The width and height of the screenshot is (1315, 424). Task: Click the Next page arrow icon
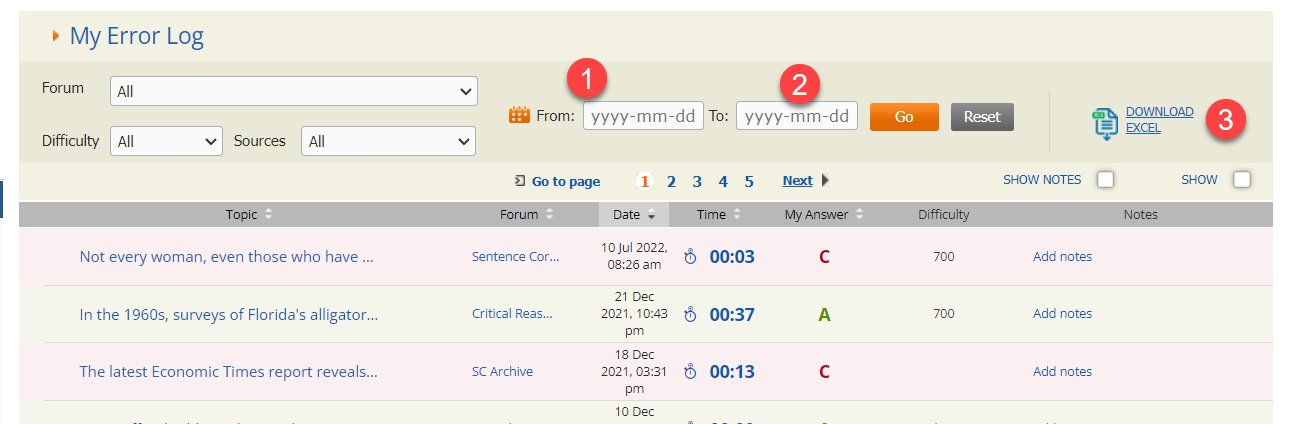pyautogui.click(x=825, y=181)
